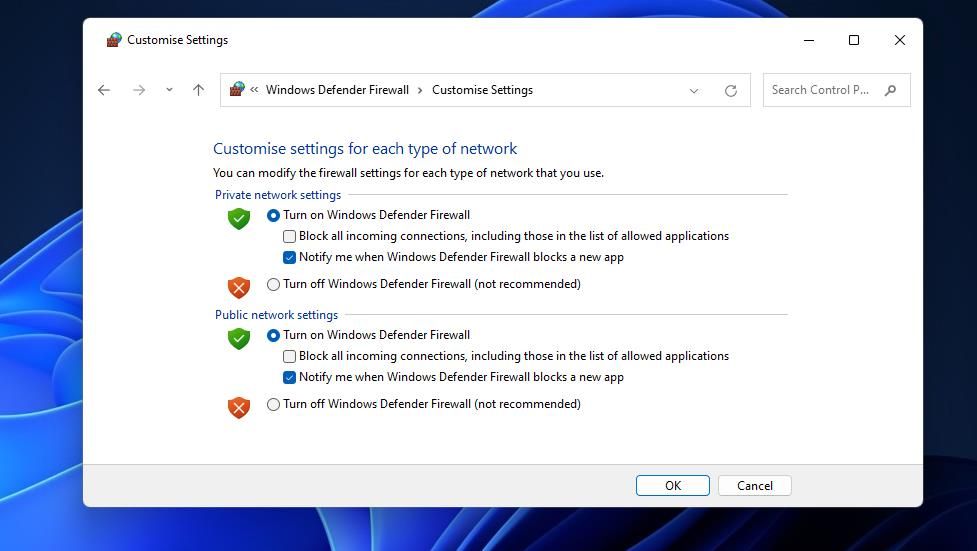The width and height of the screenshot is (977, 551).
Task: Select Turn off Firewall for private network
Action: [x=273, y=284]
